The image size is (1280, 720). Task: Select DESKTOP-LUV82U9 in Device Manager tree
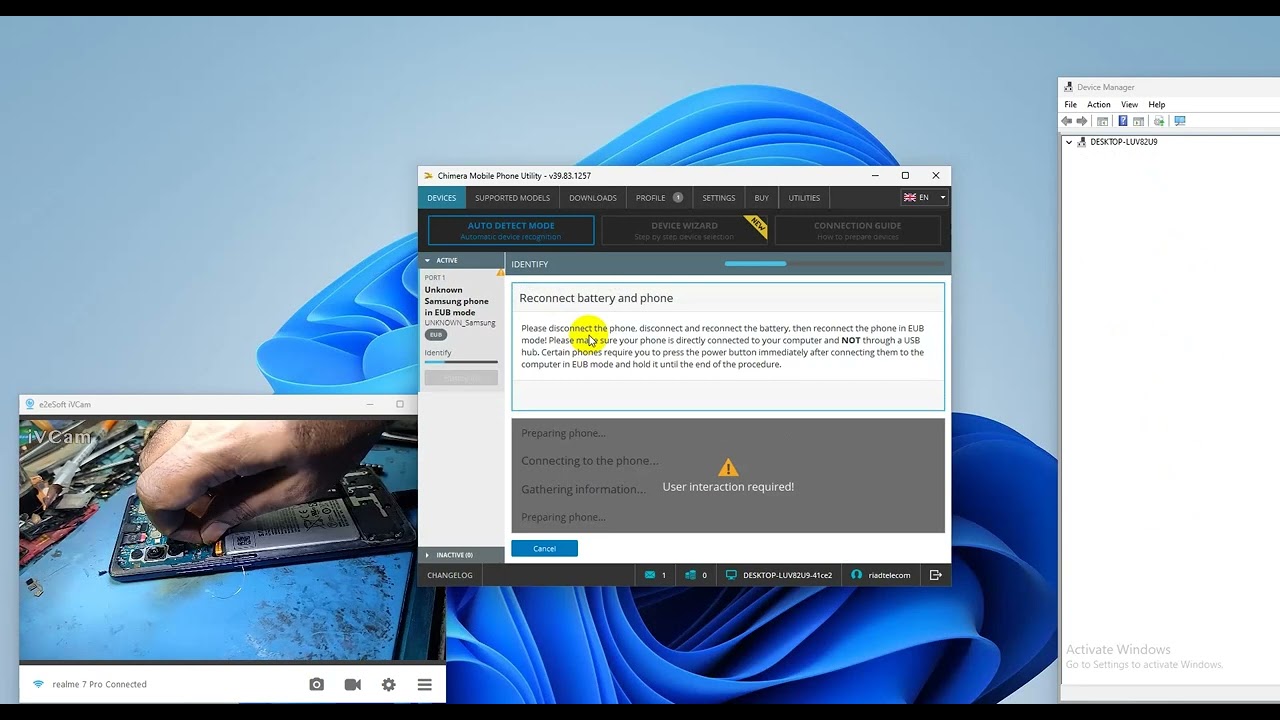pos(1123,142)
